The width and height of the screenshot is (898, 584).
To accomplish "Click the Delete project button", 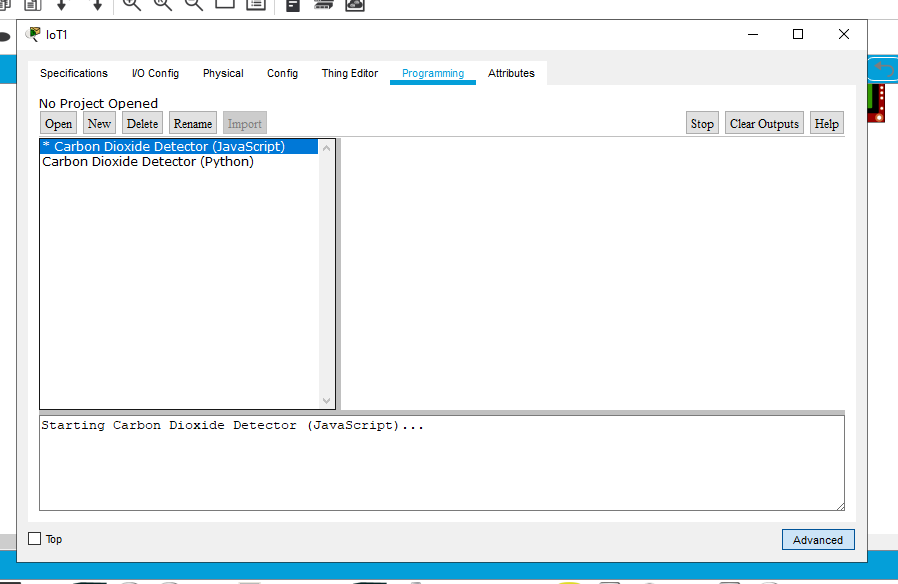I will pos(142,124).
